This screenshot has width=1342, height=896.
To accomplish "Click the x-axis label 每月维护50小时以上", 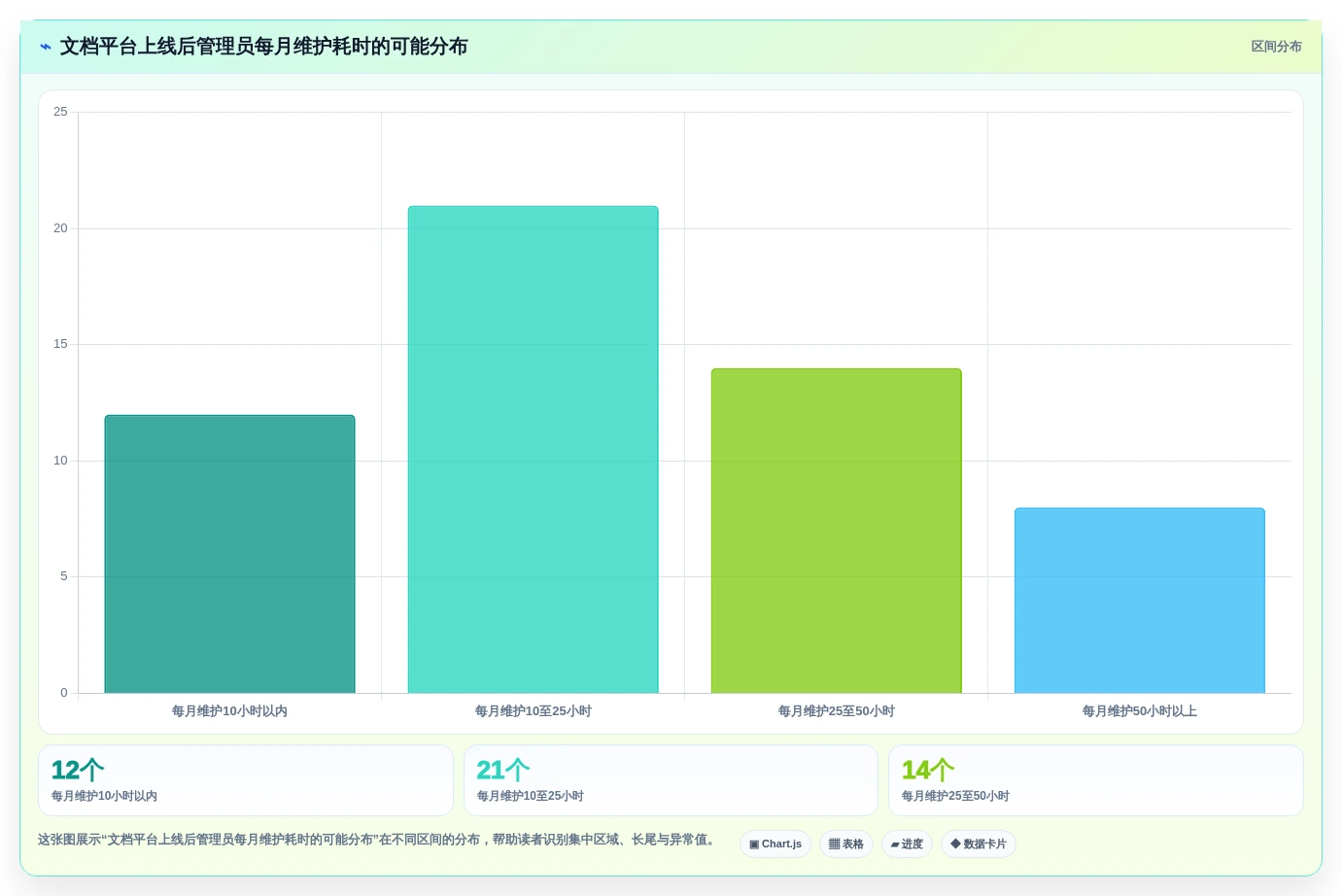I will point(1140,711).
